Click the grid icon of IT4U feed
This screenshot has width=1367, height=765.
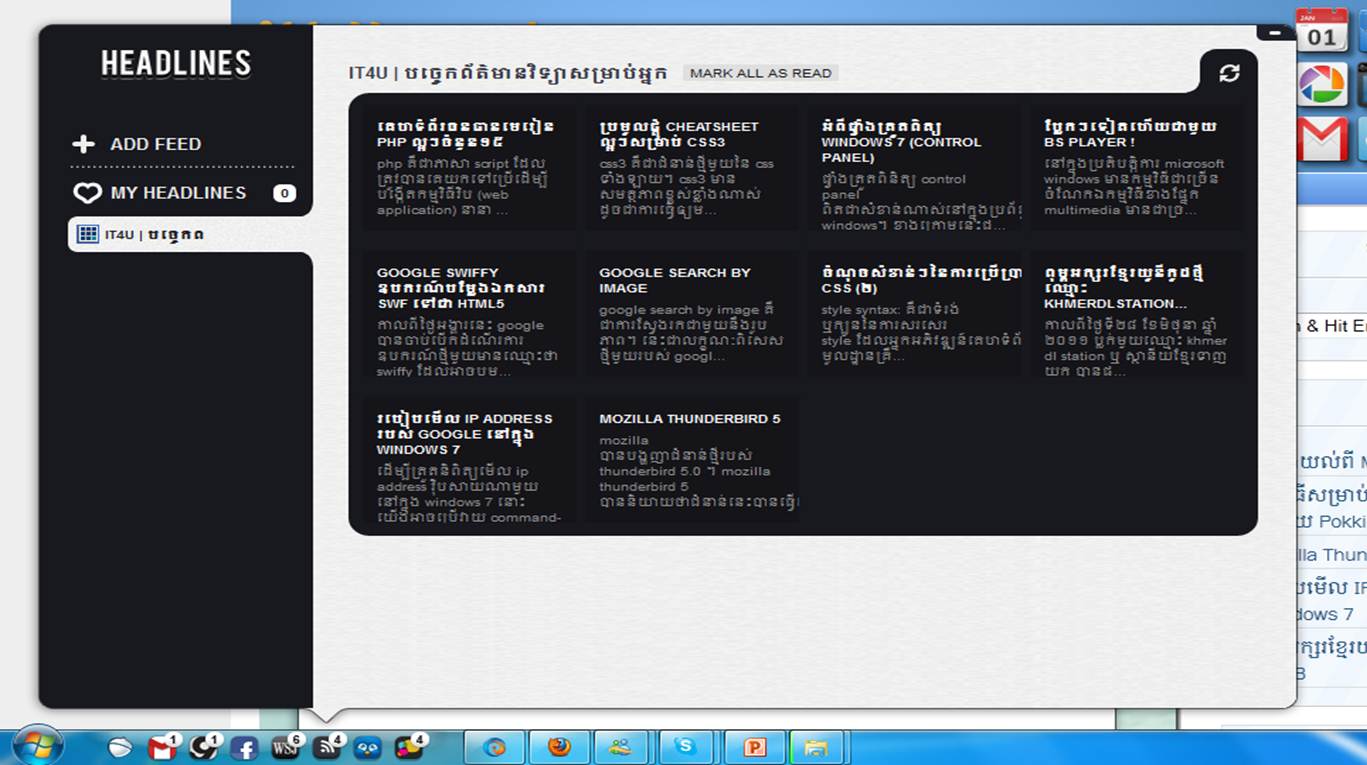88,235
